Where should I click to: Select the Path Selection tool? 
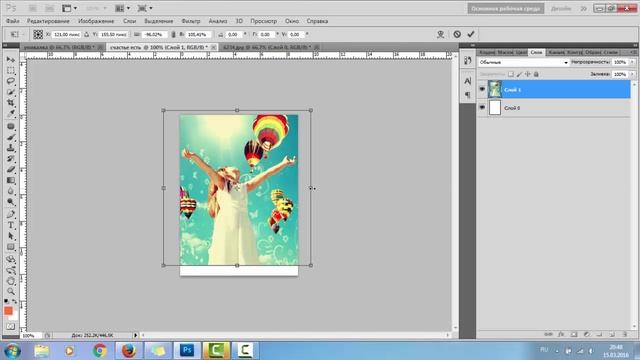[11, 236]
